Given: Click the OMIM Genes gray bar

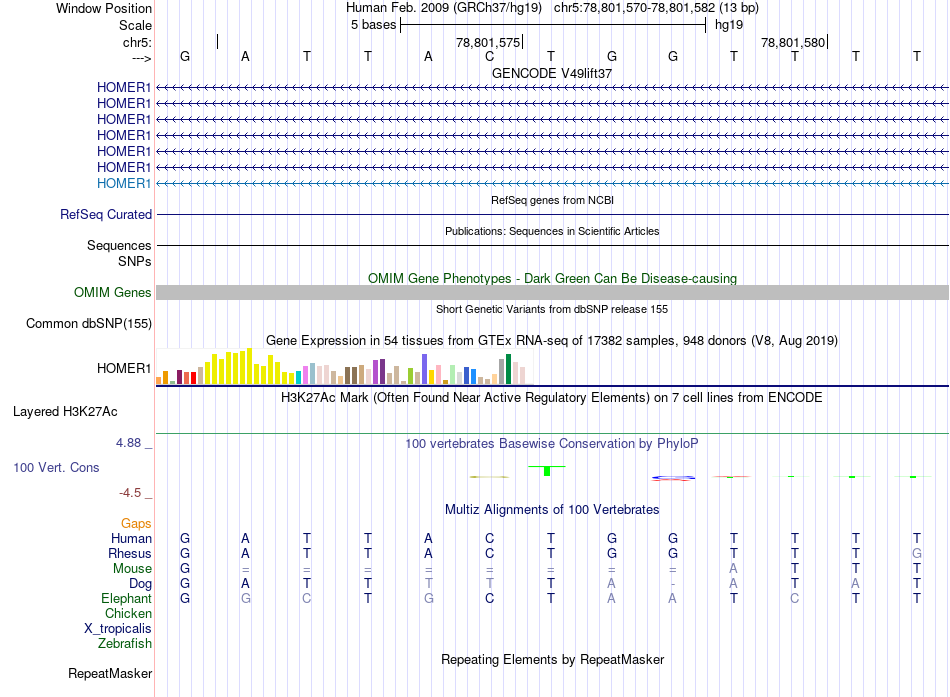Looking at the screenshot, I should pyautogui.click(x=552, y=292).
